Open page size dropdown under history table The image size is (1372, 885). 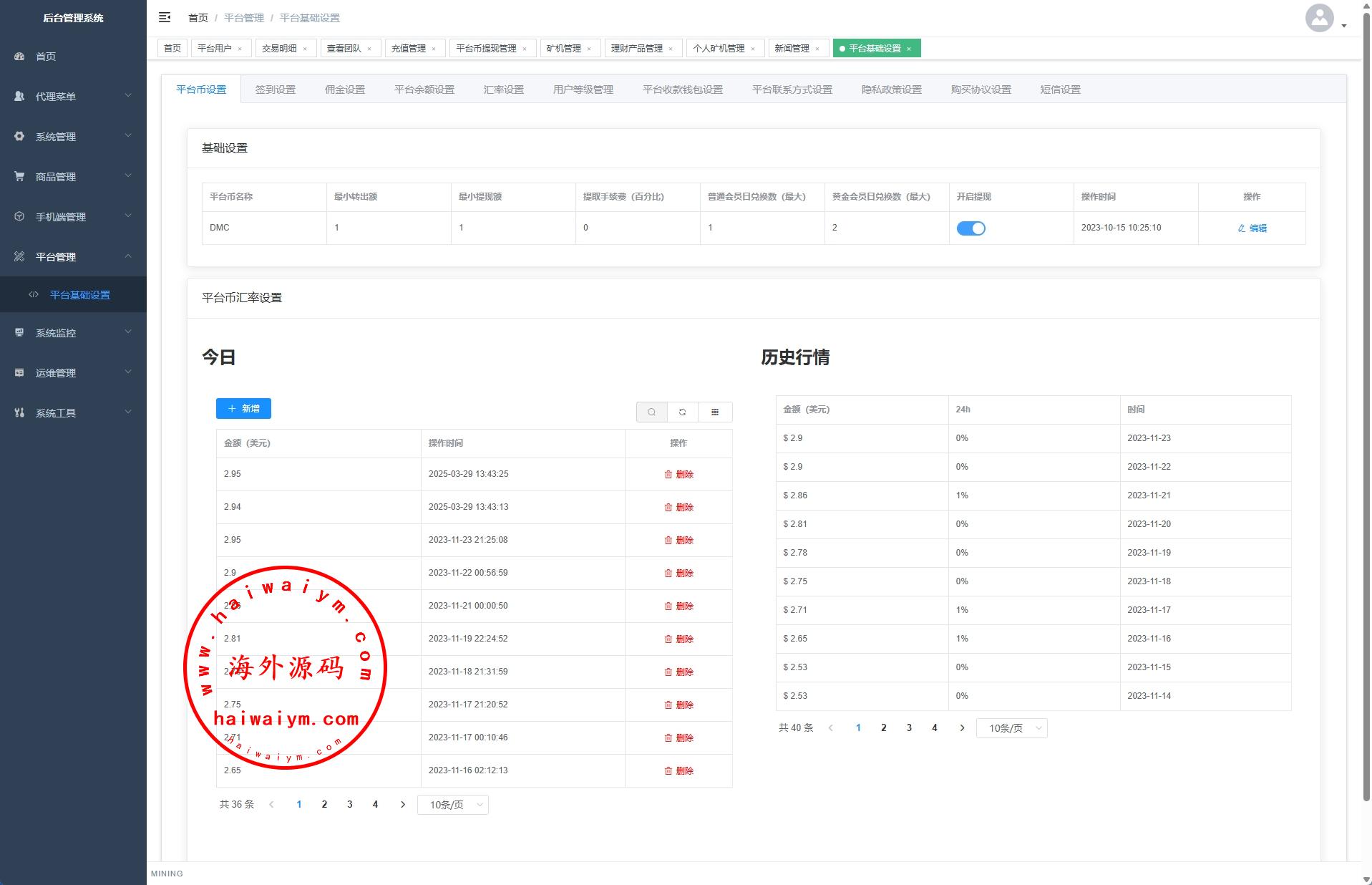[1011, 728]
